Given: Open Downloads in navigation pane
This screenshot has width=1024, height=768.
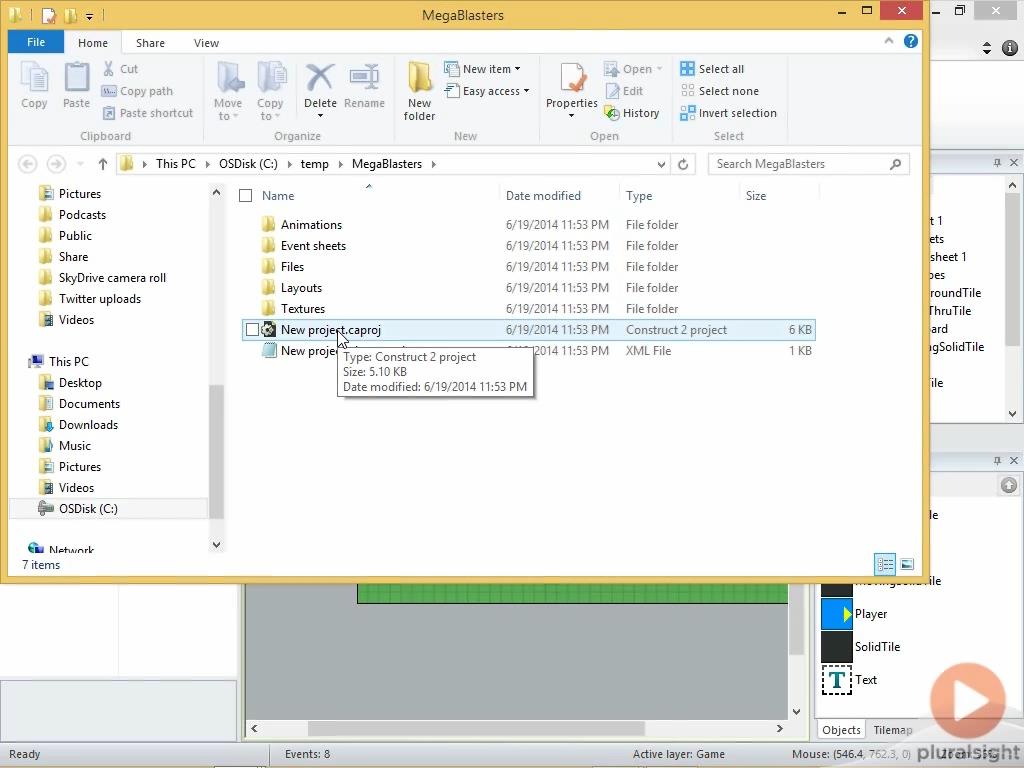Looking at the screenshot, I should coord(88,424).
